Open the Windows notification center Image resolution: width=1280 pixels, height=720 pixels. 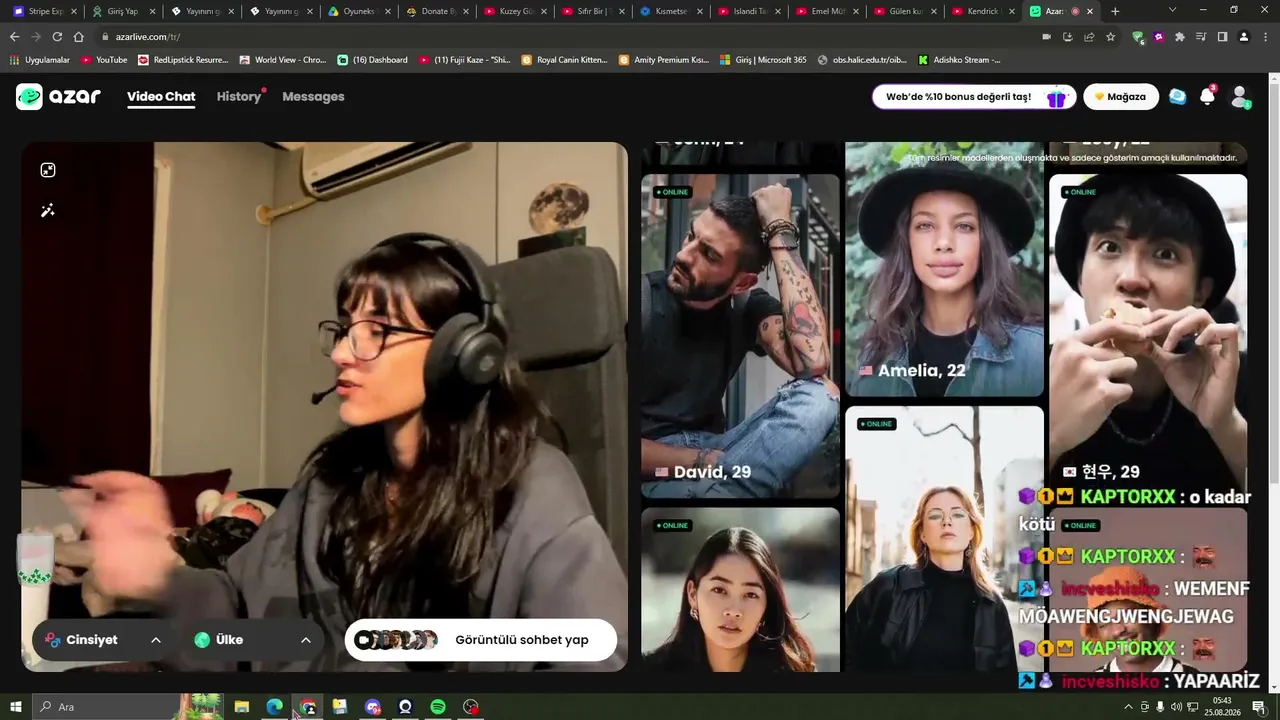pyautogui.click(x=1259, y=707)
